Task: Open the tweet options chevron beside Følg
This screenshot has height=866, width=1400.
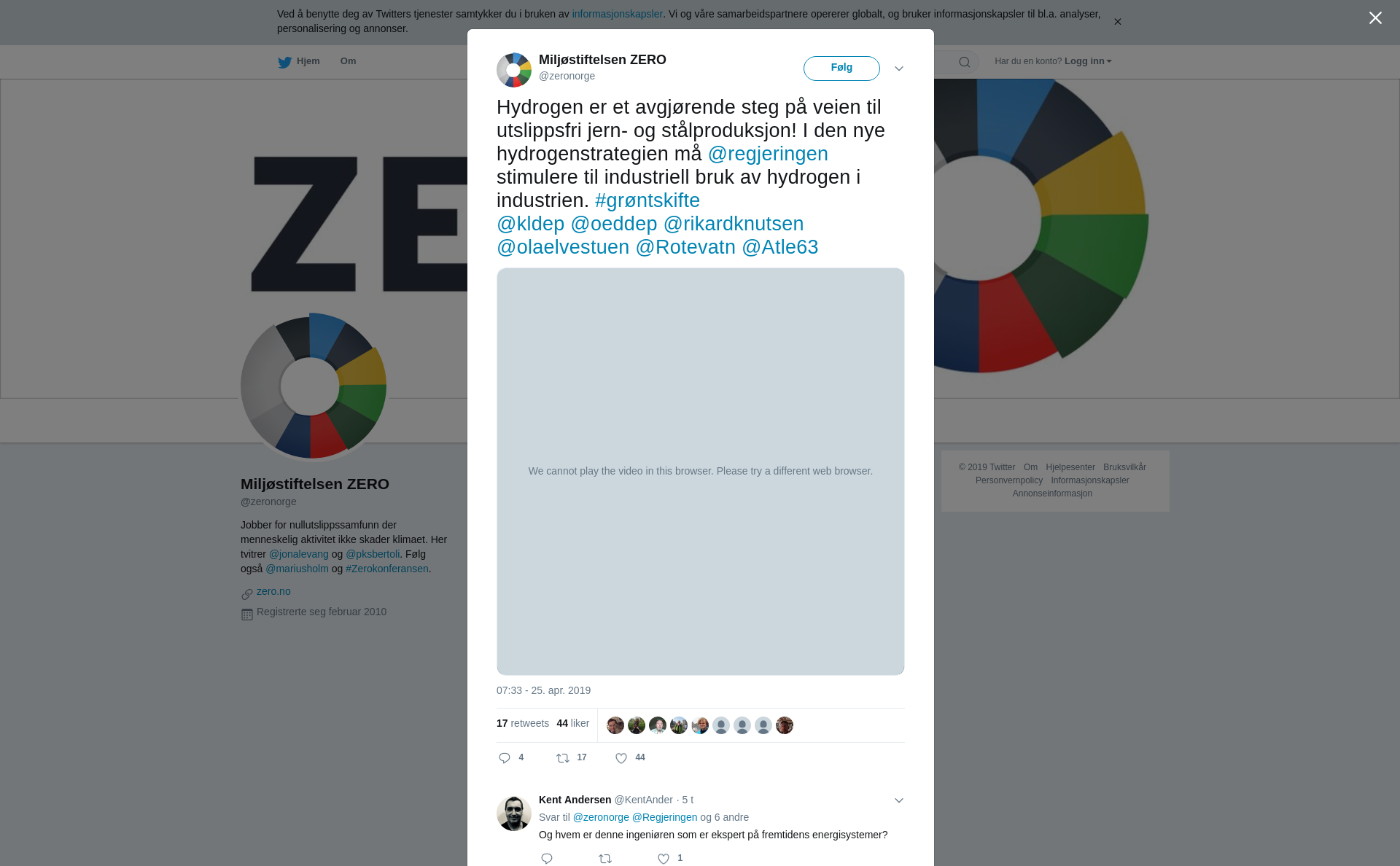Action: pyautogui.click(x=899, y=69)
